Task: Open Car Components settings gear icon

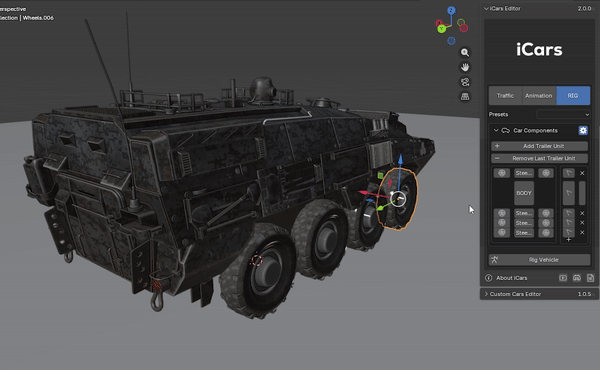Action: pyautogui.click(x=583, y=130)
